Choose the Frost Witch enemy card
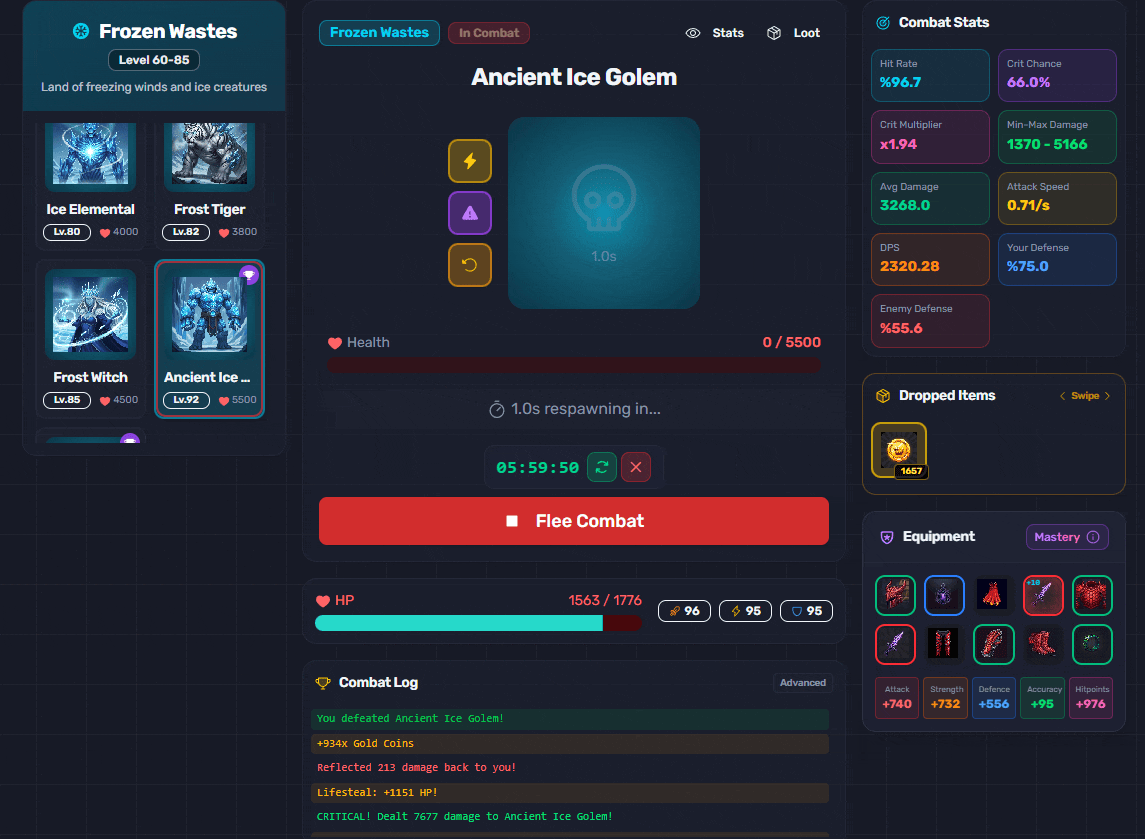1145x839 pixels. [x=91, y=339]
